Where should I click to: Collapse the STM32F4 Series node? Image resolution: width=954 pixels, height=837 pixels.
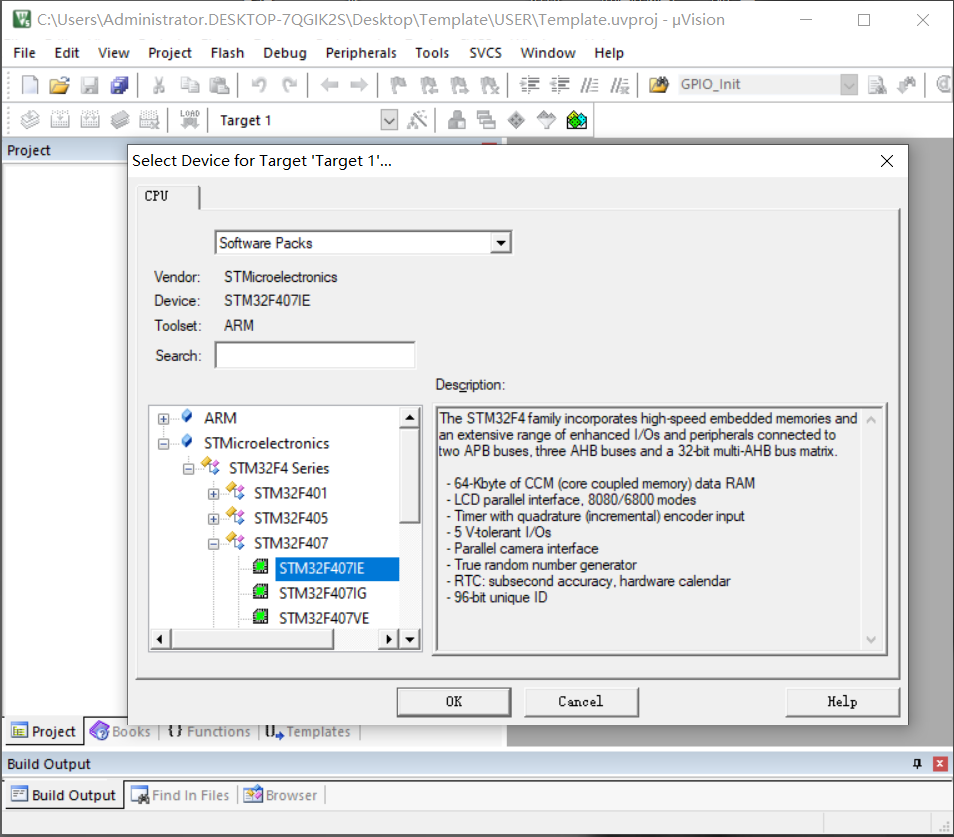coord(189,468)
